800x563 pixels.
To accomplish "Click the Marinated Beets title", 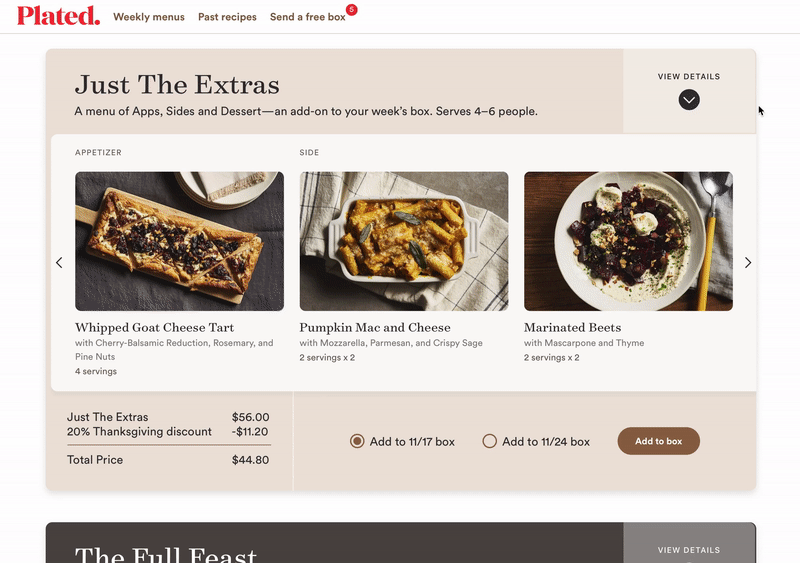I will point(572,327).
